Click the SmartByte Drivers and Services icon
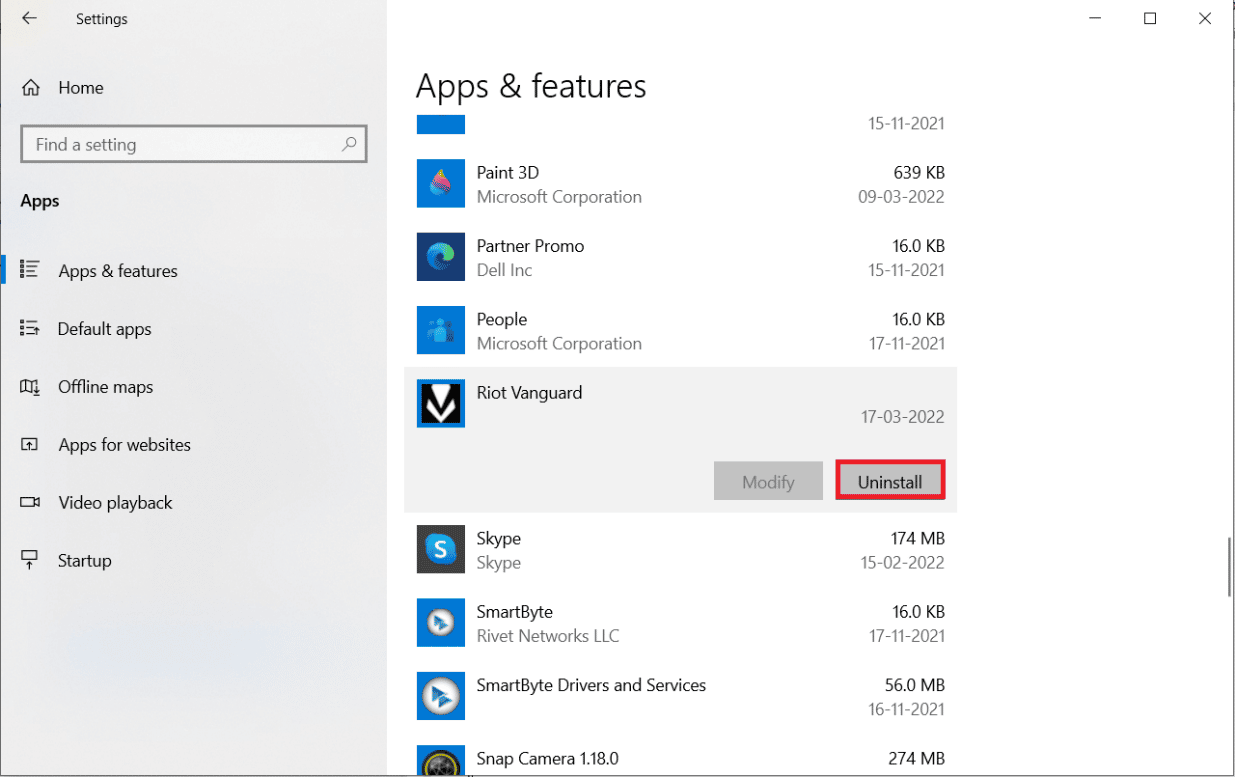1235x777 pixels. click(x=441, y=696)
